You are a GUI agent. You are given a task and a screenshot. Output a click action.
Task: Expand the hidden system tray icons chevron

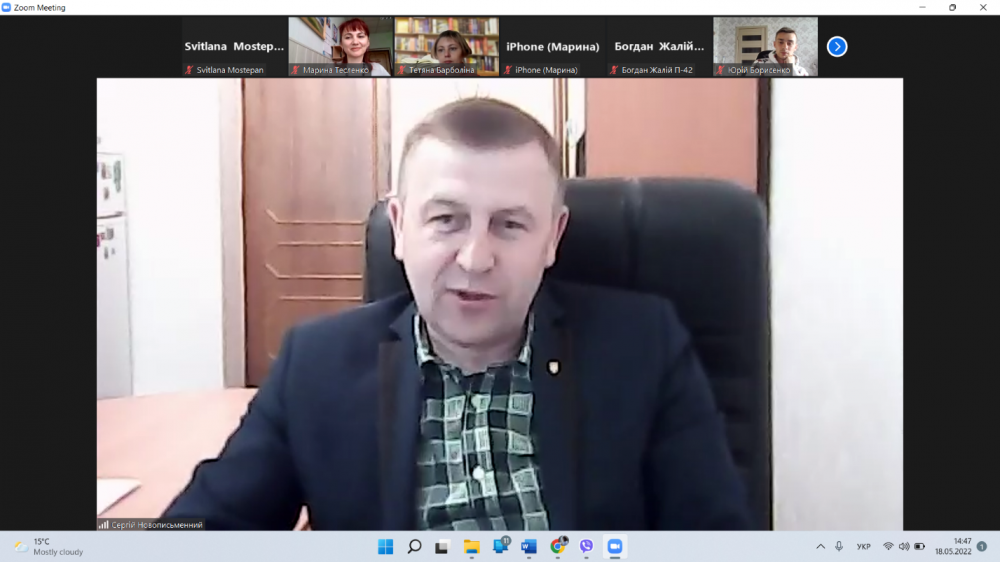(821, 546)
